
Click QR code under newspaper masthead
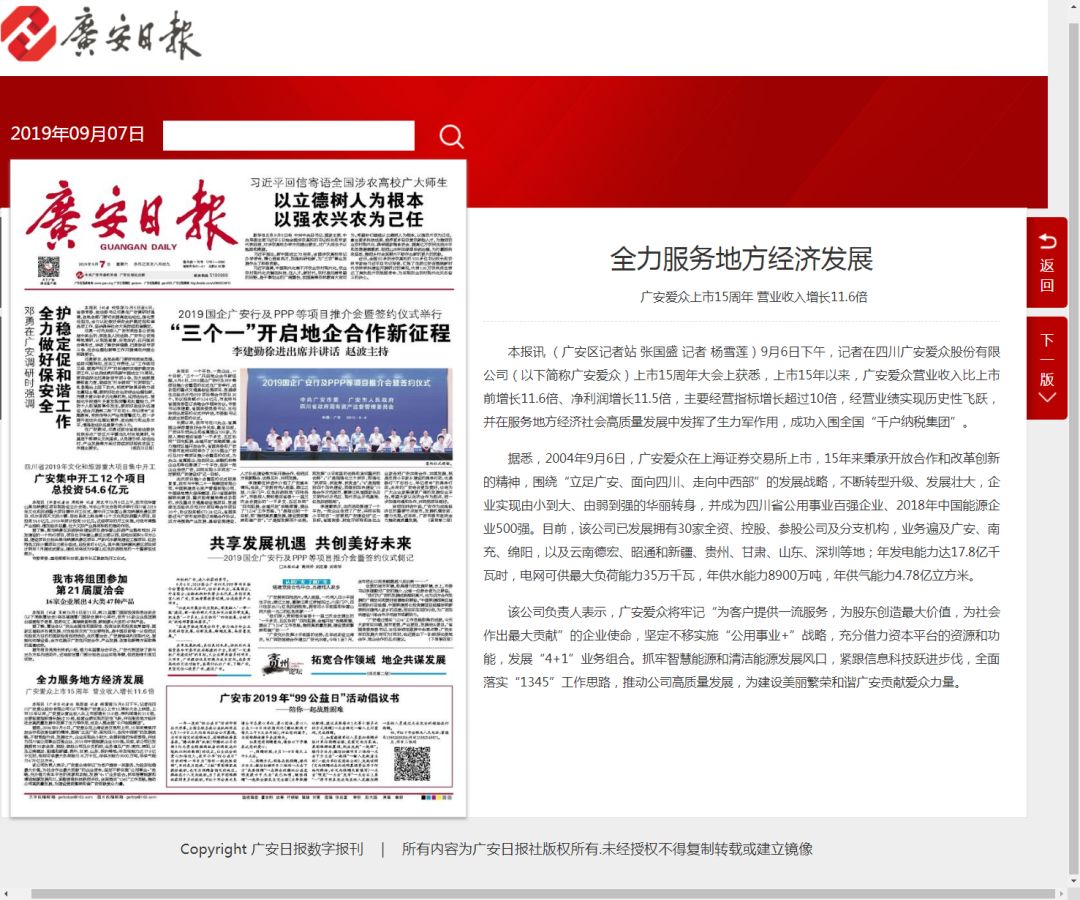(x=48, y=267)
